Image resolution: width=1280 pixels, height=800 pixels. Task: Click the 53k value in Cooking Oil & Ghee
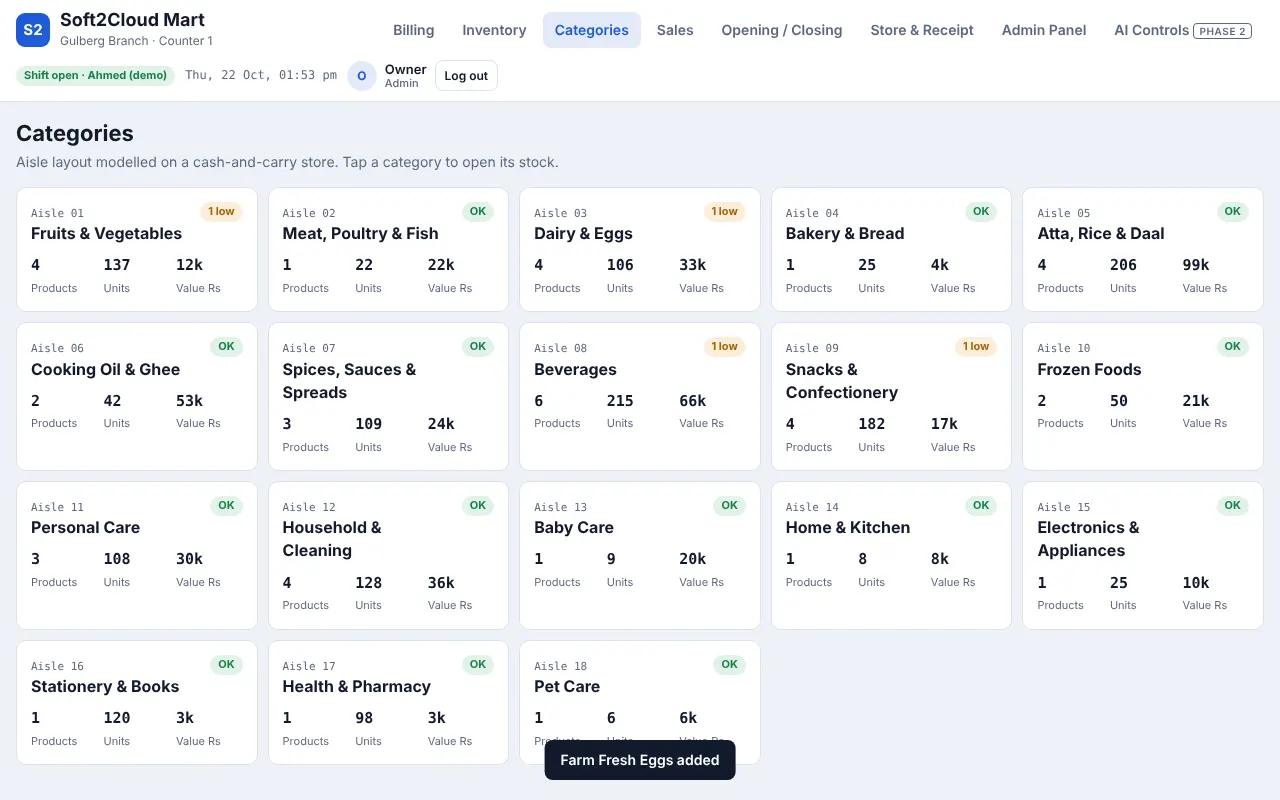pyautogui.click(x=189, y=401)
